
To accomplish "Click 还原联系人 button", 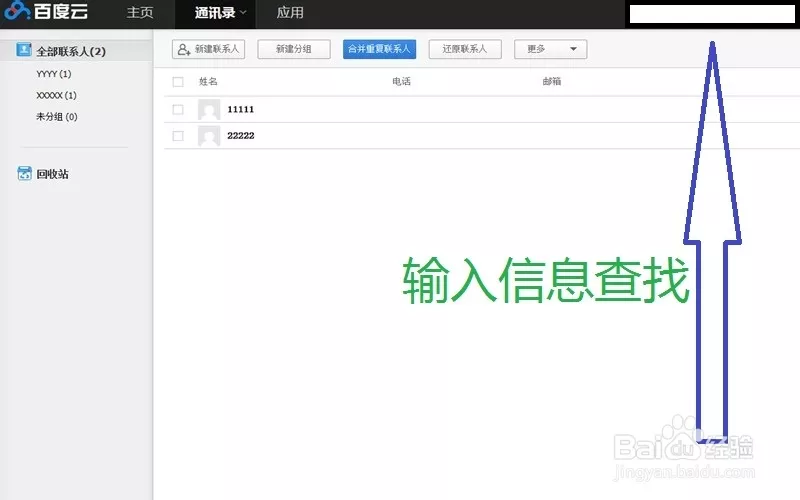I will 465,49.
